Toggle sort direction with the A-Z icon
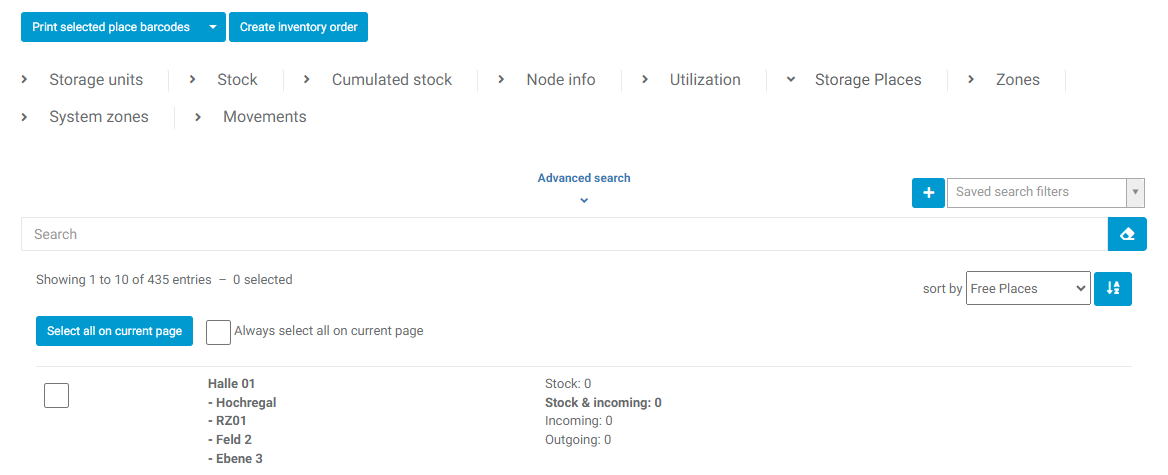This screenshot has height=475, width=1168. (1113, 288)
